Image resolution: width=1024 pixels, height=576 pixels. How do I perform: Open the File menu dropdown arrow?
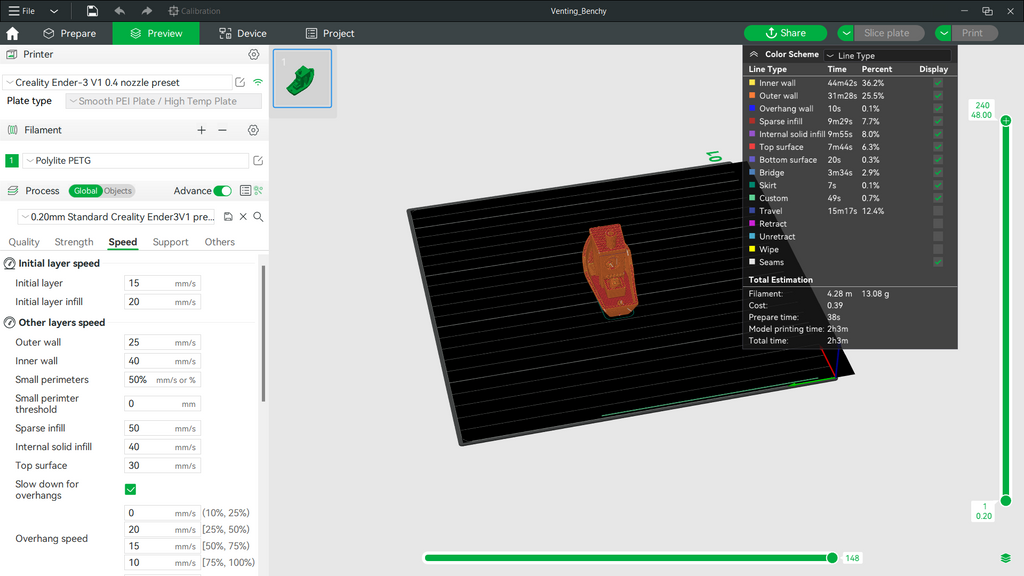(x=54, y=10)
